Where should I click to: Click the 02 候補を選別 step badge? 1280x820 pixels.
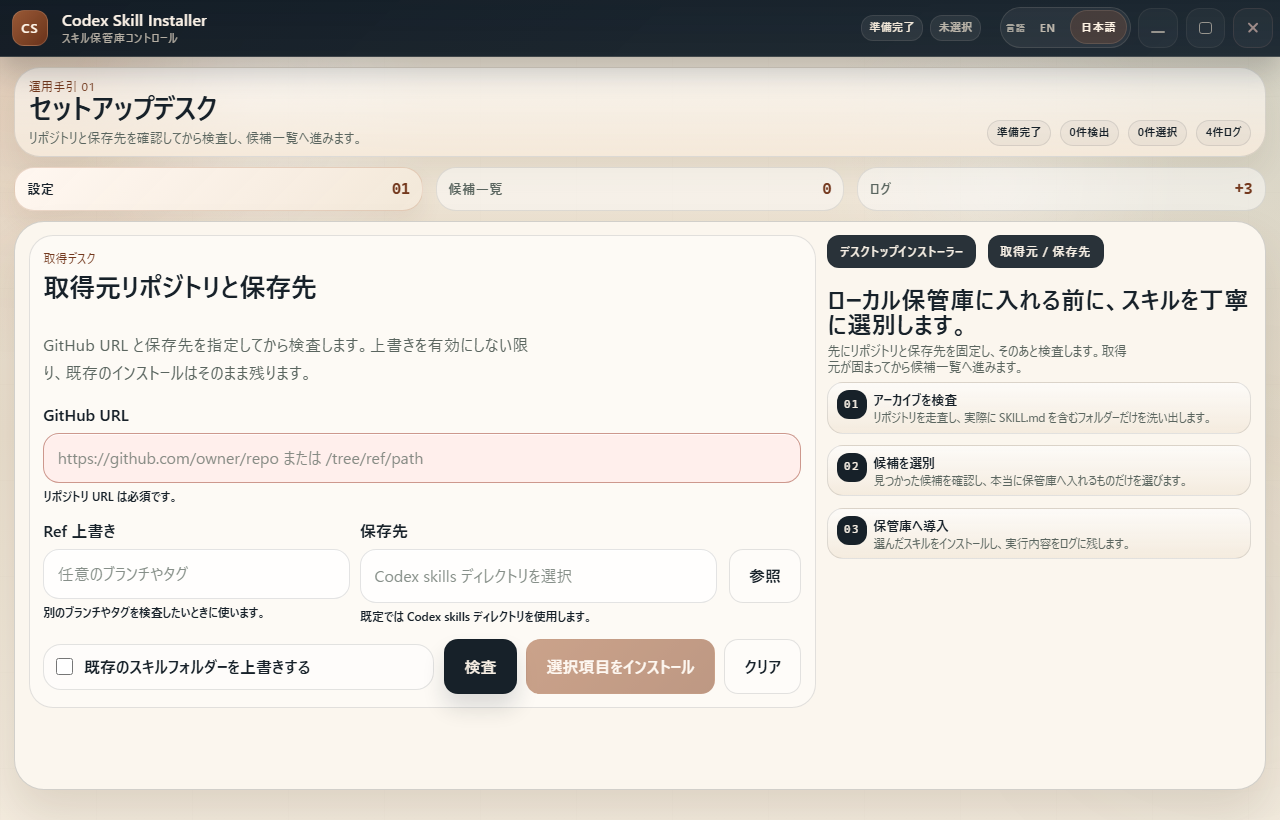coord(851,466)
